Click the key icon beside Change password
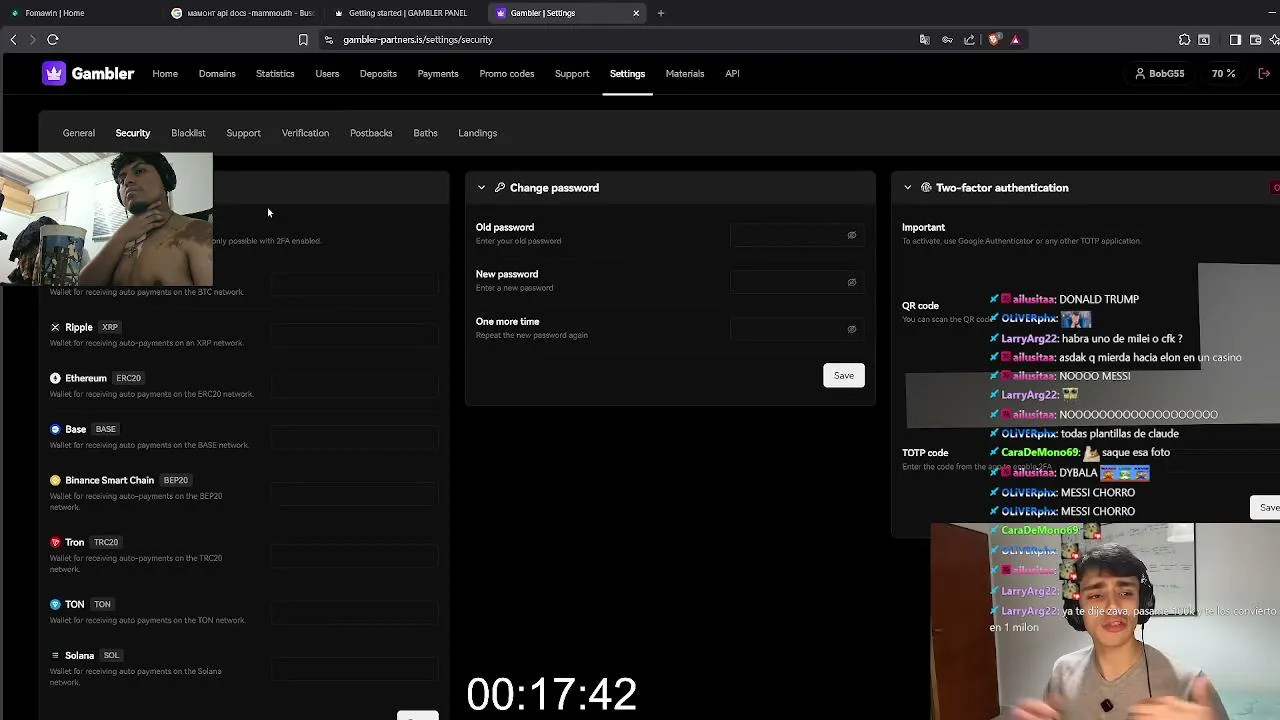1280x720 pixels. click(x=500, y=188)
